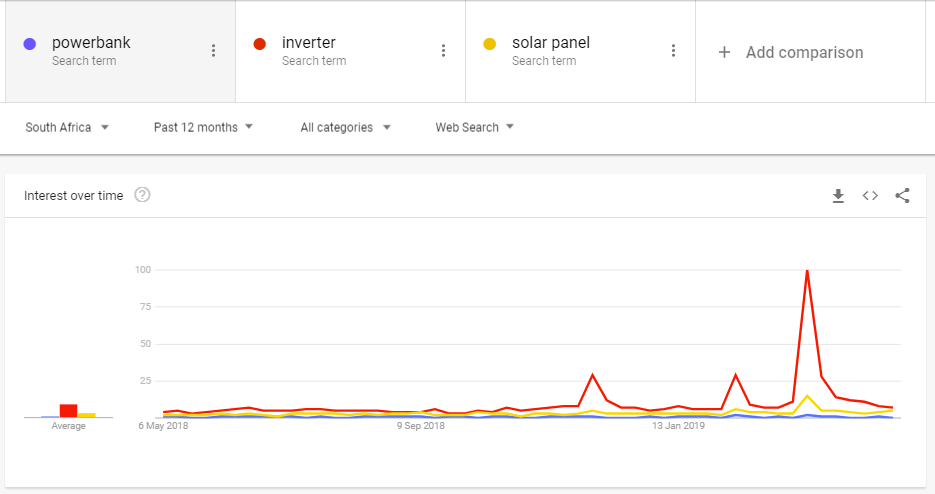Click the Add comparison text
This screenshot has height=494, width=935.
[804, 53]
